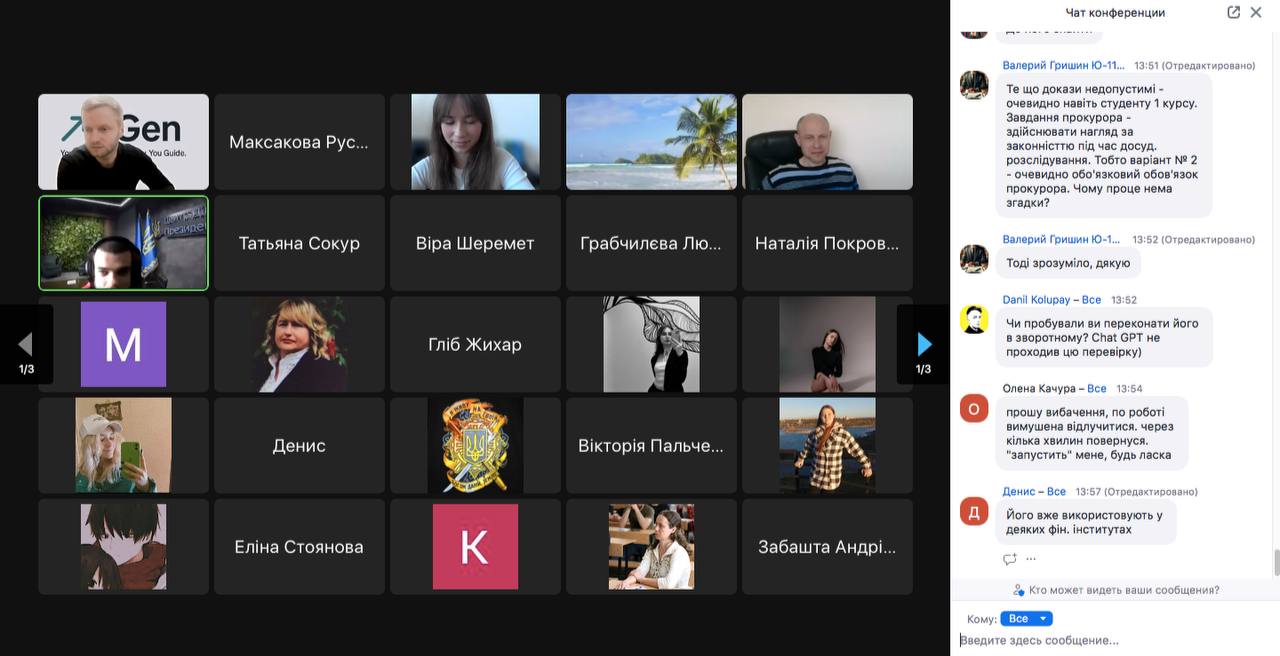Click sender name Danil Kolupay in chat
1280x656 pixels.
tap(1037, 300)
